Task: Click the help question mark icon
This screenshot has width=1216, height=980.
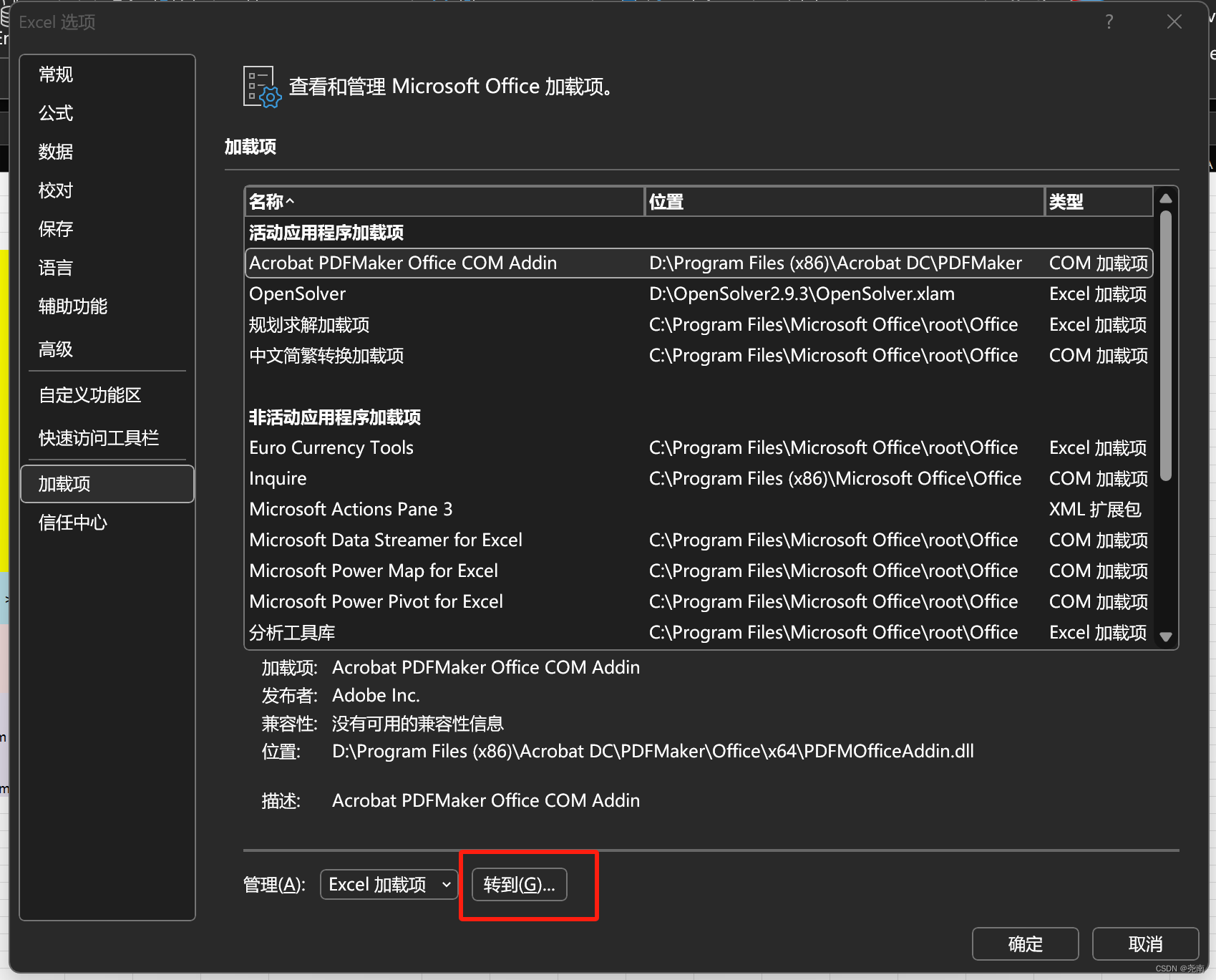Action: [x=1109, y=21]
